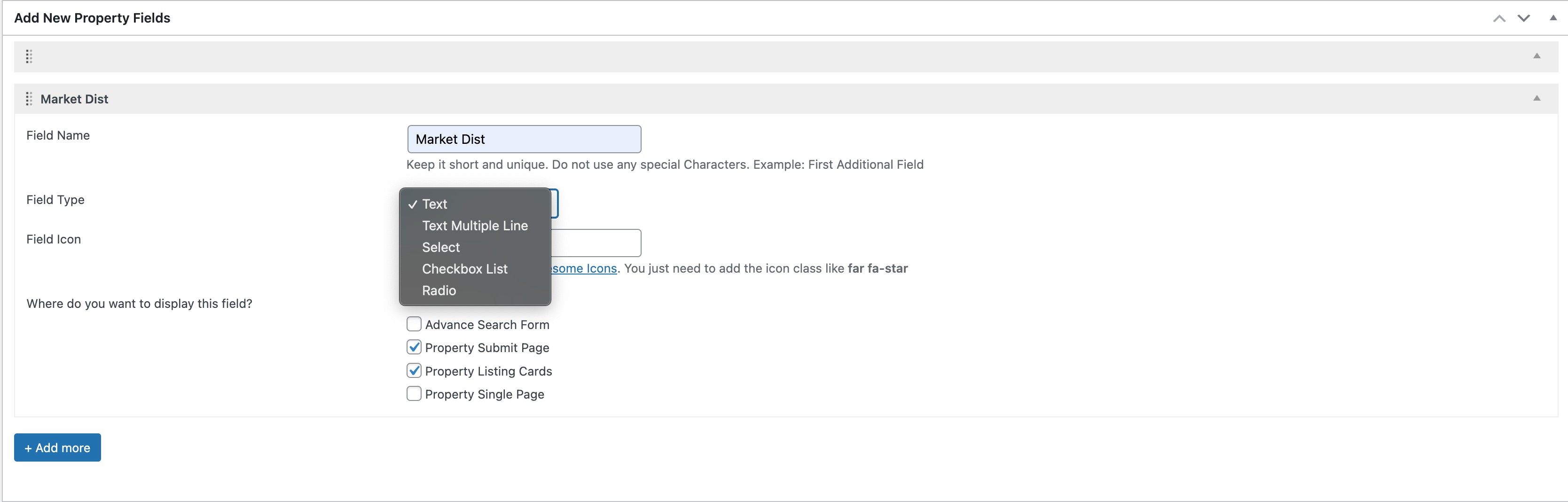Click the Add more button

(x=57, y=448)
